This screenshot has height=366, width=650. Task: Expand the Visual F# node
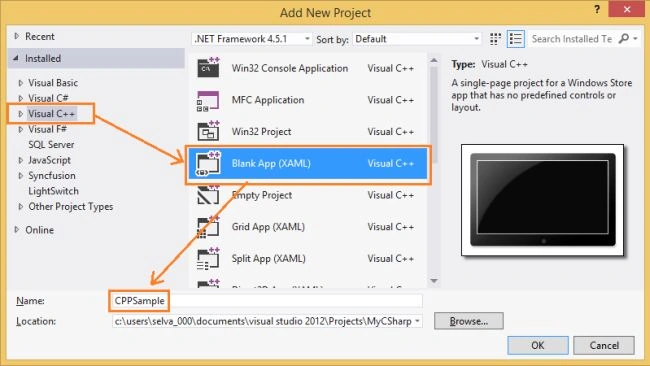21,129
